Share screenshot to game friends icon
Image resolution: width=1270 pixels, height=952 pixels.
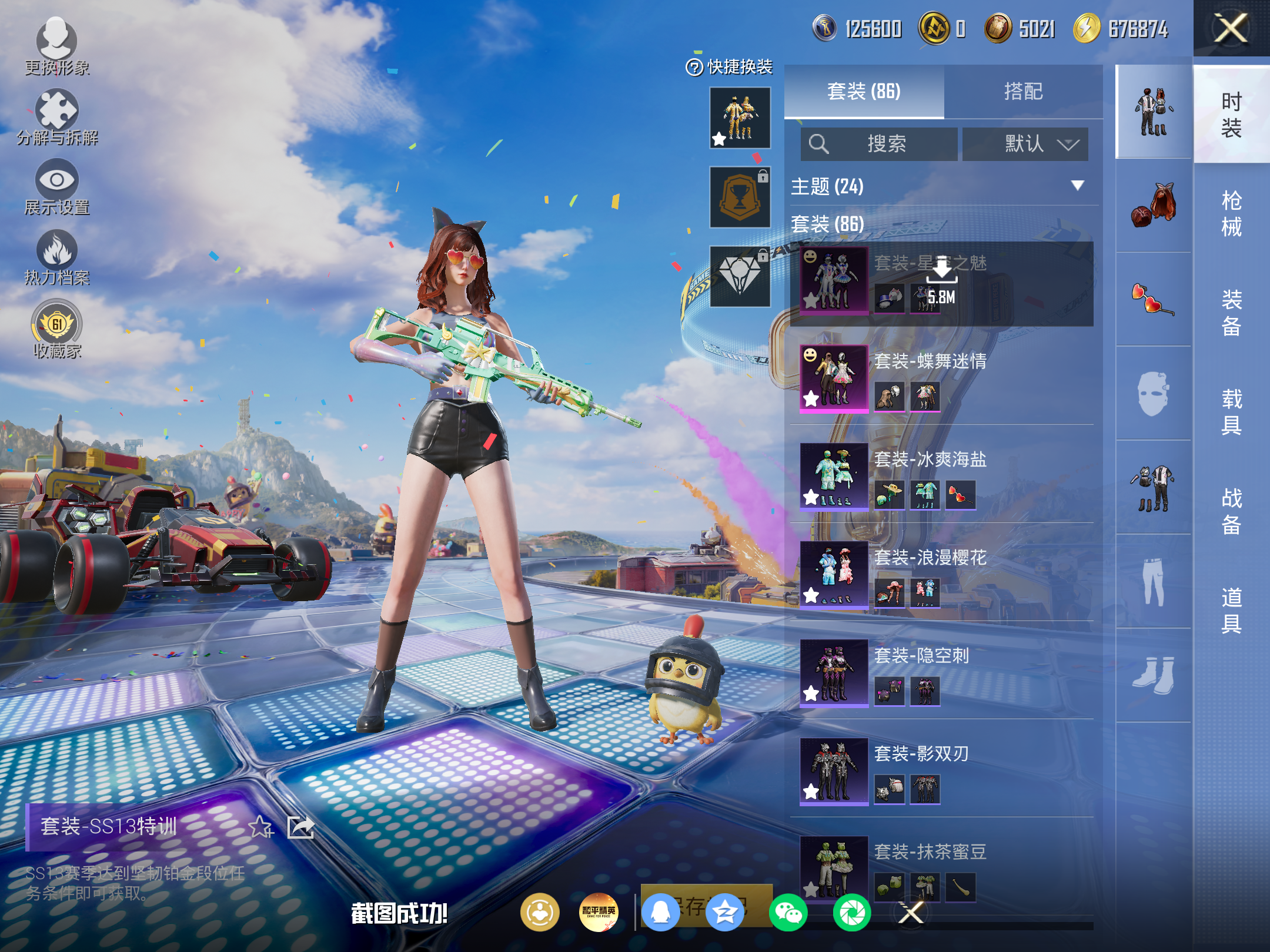tap(540, 913)
